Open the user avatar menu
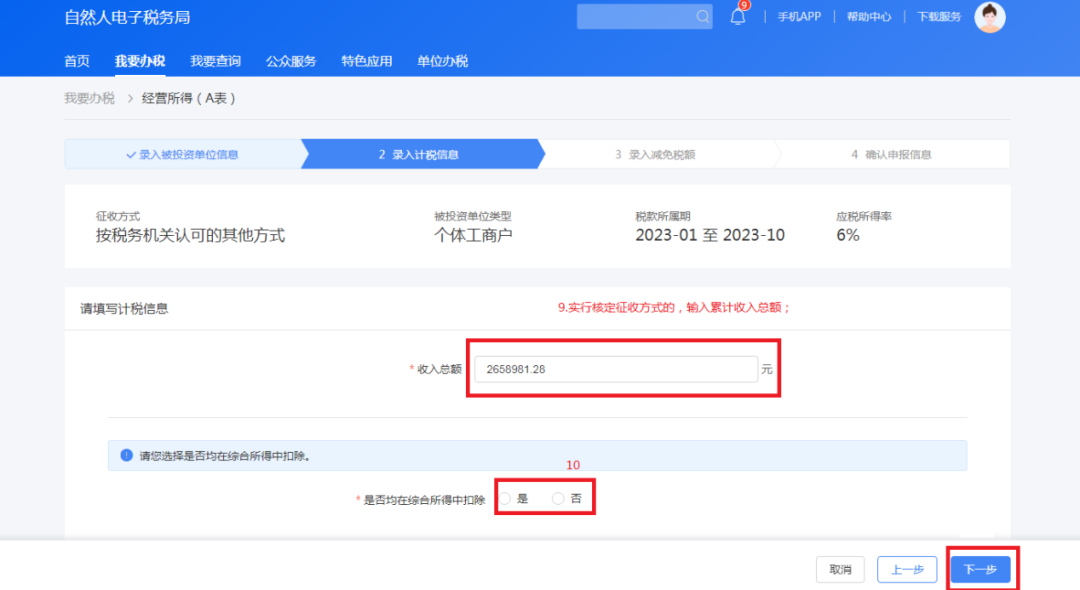This screenshot has width=1080, height=590. 990,17
